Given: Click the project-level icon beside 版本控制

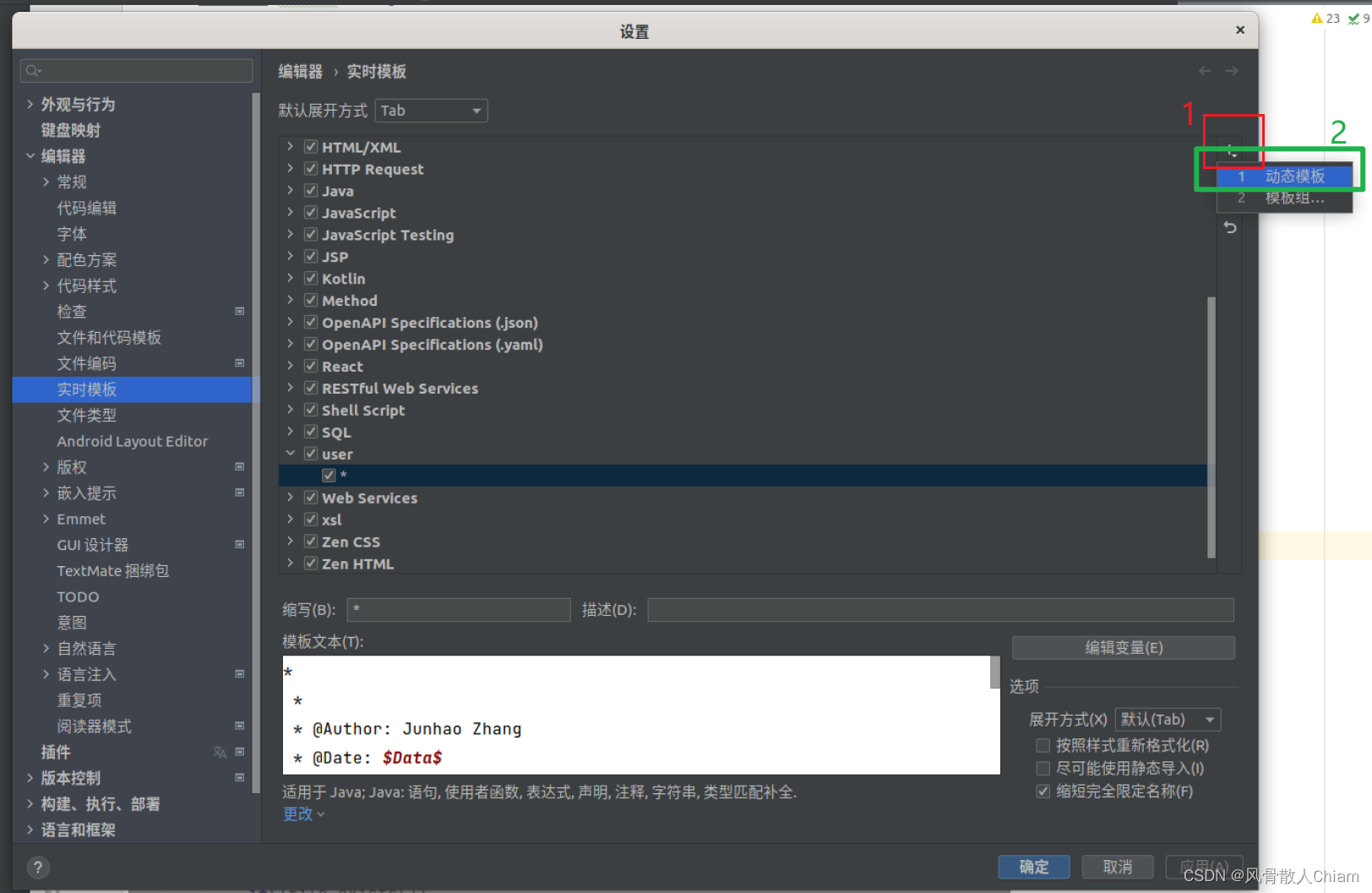Looking at the screenshot, I should 240,777.
